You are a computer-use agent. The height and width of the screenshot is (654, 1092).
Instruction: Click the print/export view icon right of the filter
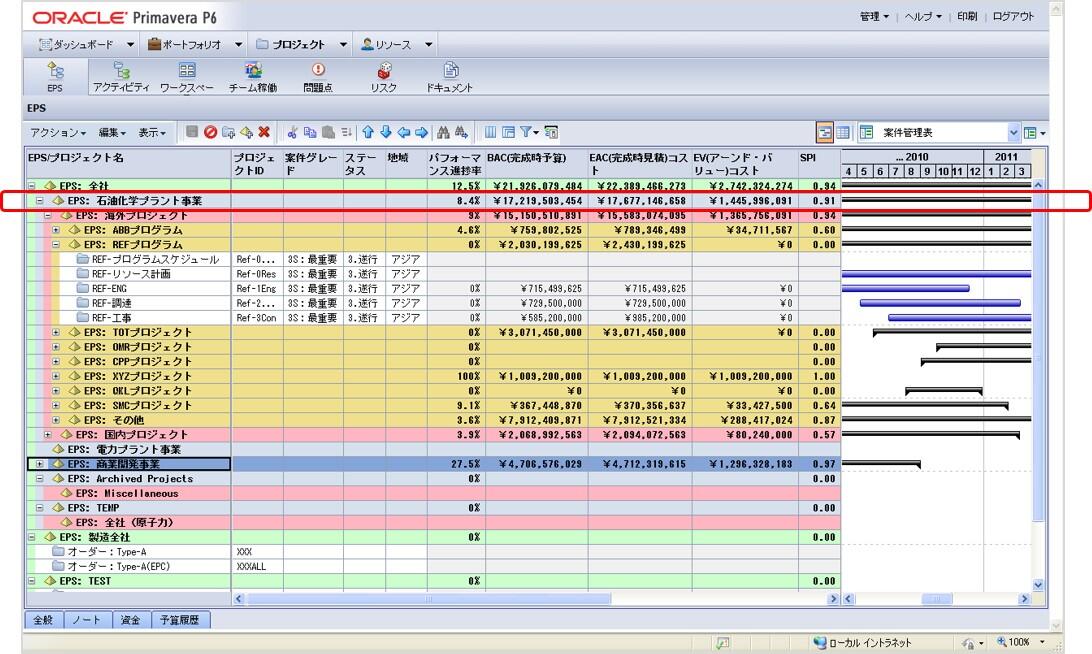(551, 132)
